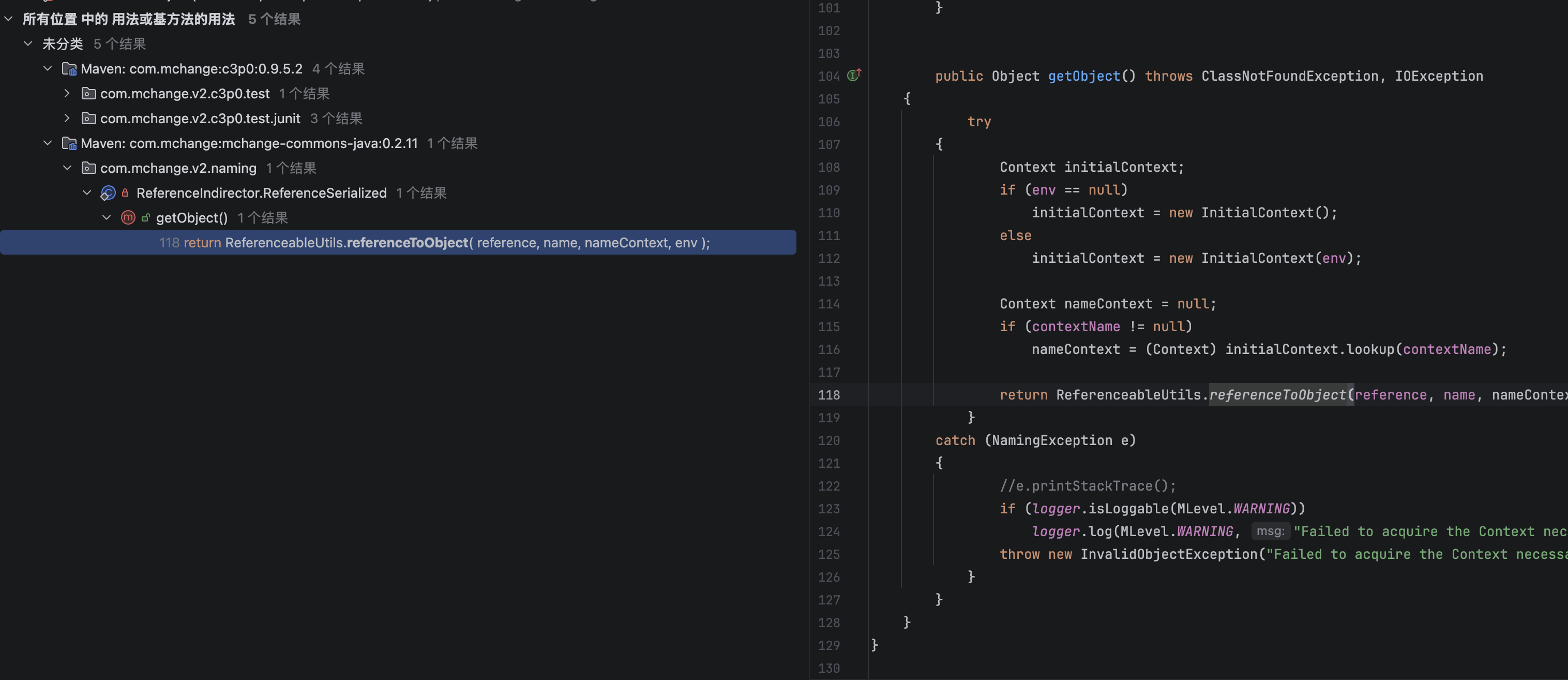Click the getObject() method icon
Screen dimensions: 1568x680
128,217
